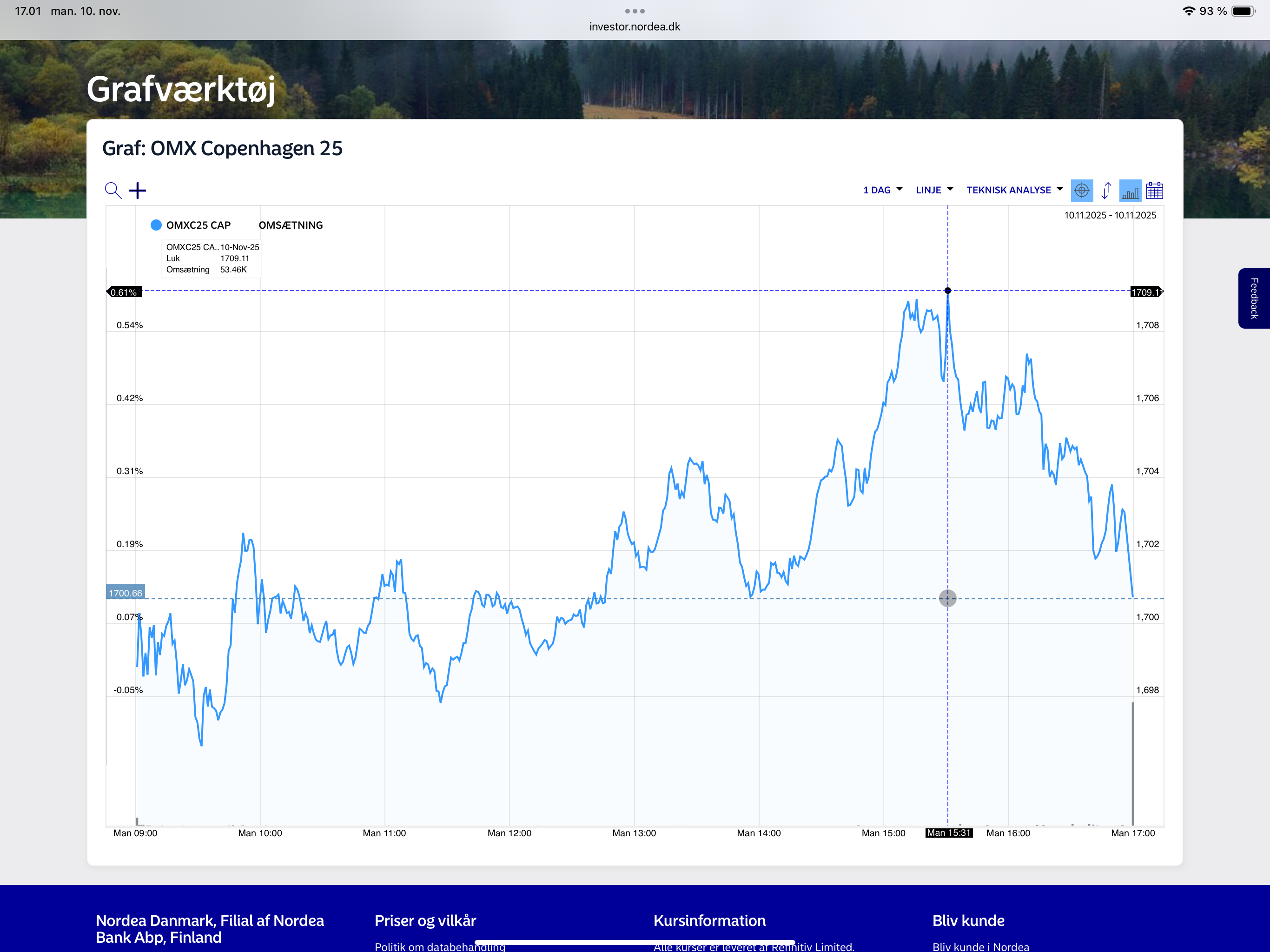Click the 17.01 status bar clock

[28, 11]
